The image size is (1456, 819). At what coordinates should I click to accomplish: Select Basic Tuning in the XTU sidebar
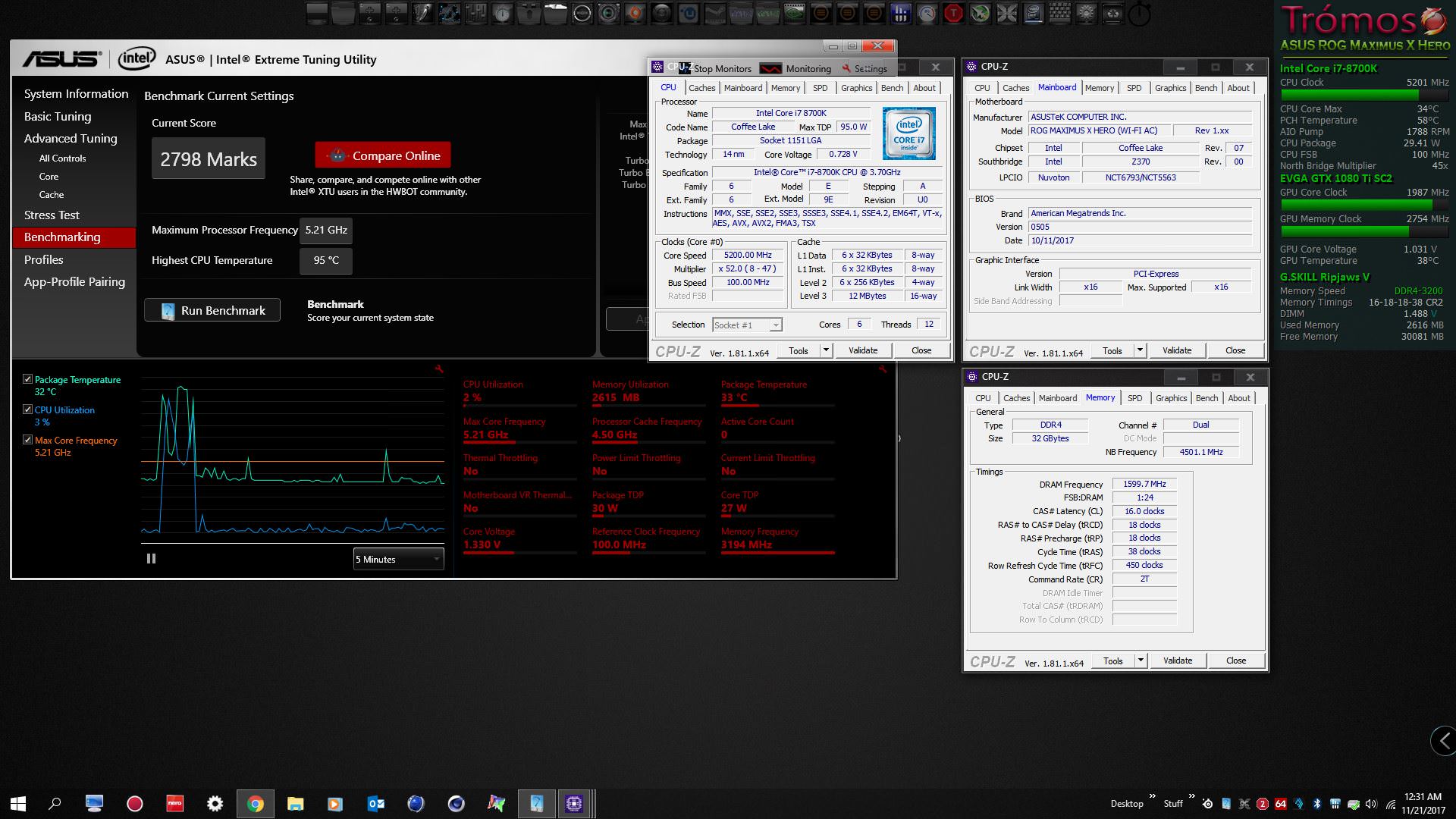point(58,117)
